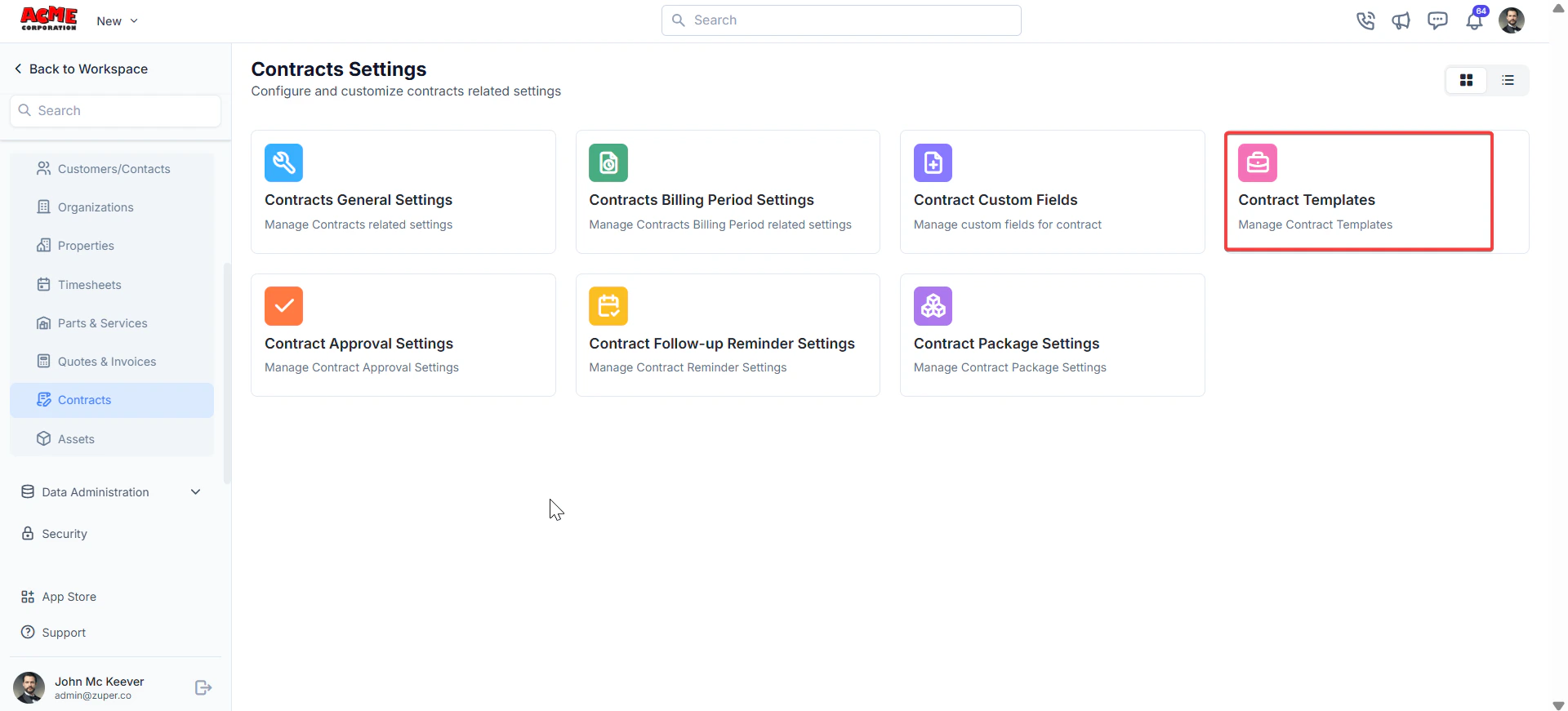This screenshot has height=711, width=1568.
Task: Switch to grid view layout
Action: [1467, 80]
